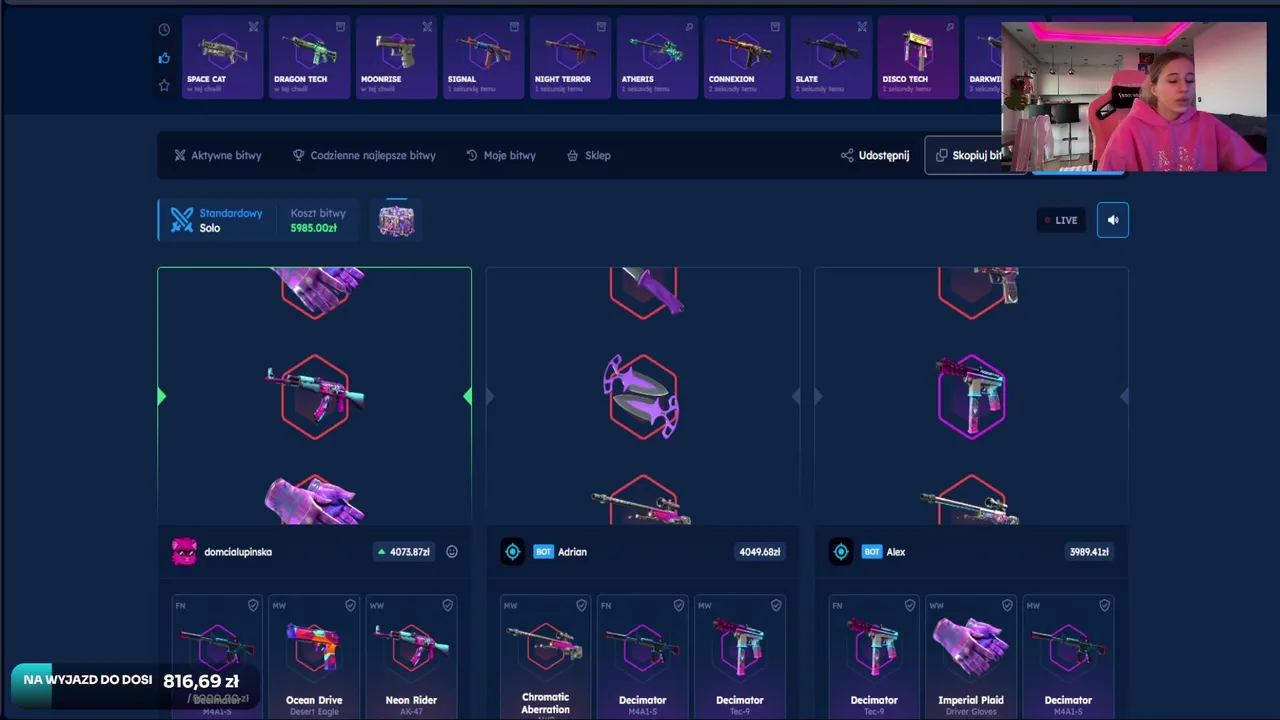Go to Aktywne bitwy tab
The image size is (1280, 720).
click(x=218, y=155)
